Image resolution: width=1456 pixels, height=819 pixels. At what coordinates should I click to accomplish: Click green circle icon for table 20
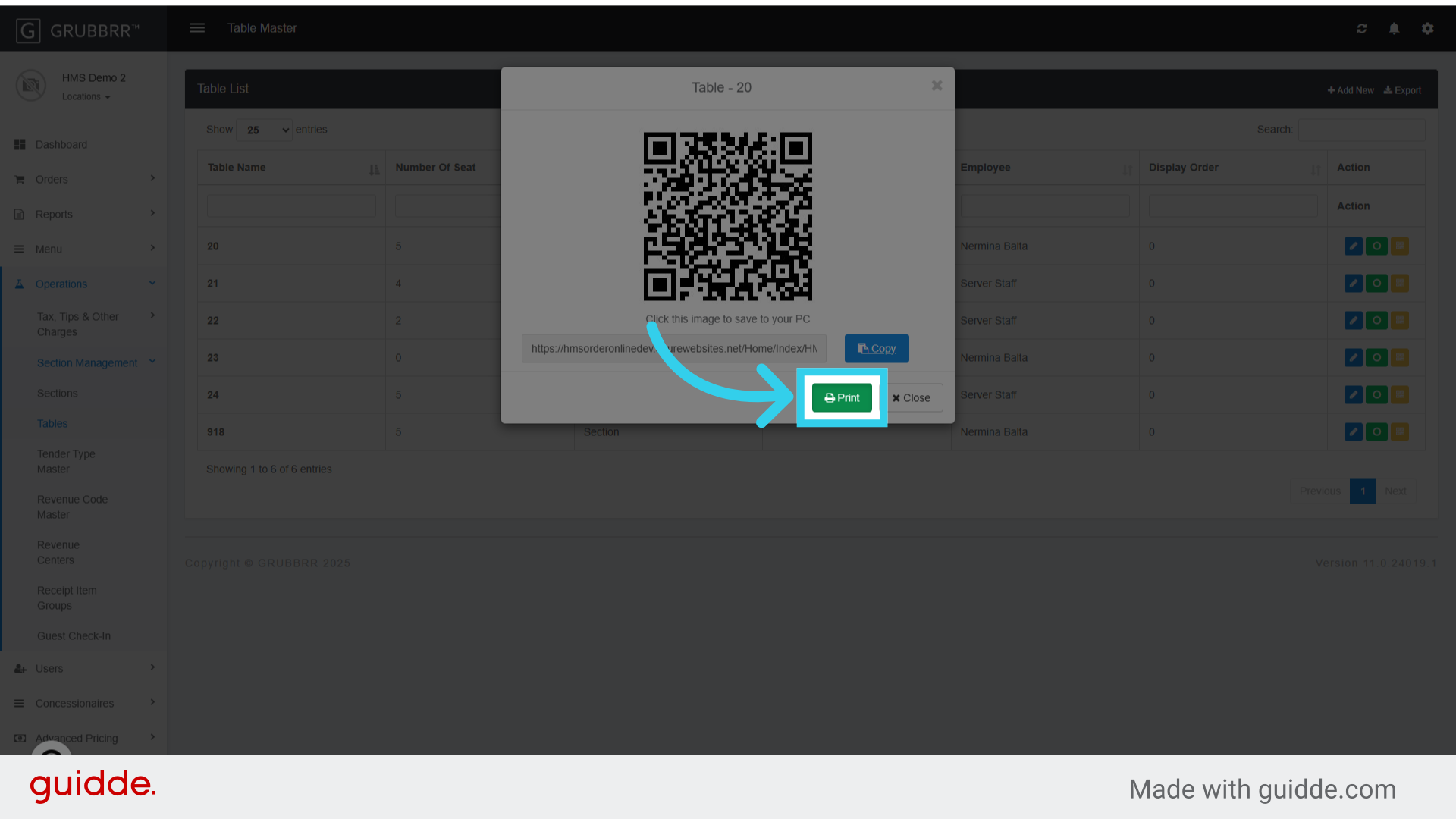1376,246
